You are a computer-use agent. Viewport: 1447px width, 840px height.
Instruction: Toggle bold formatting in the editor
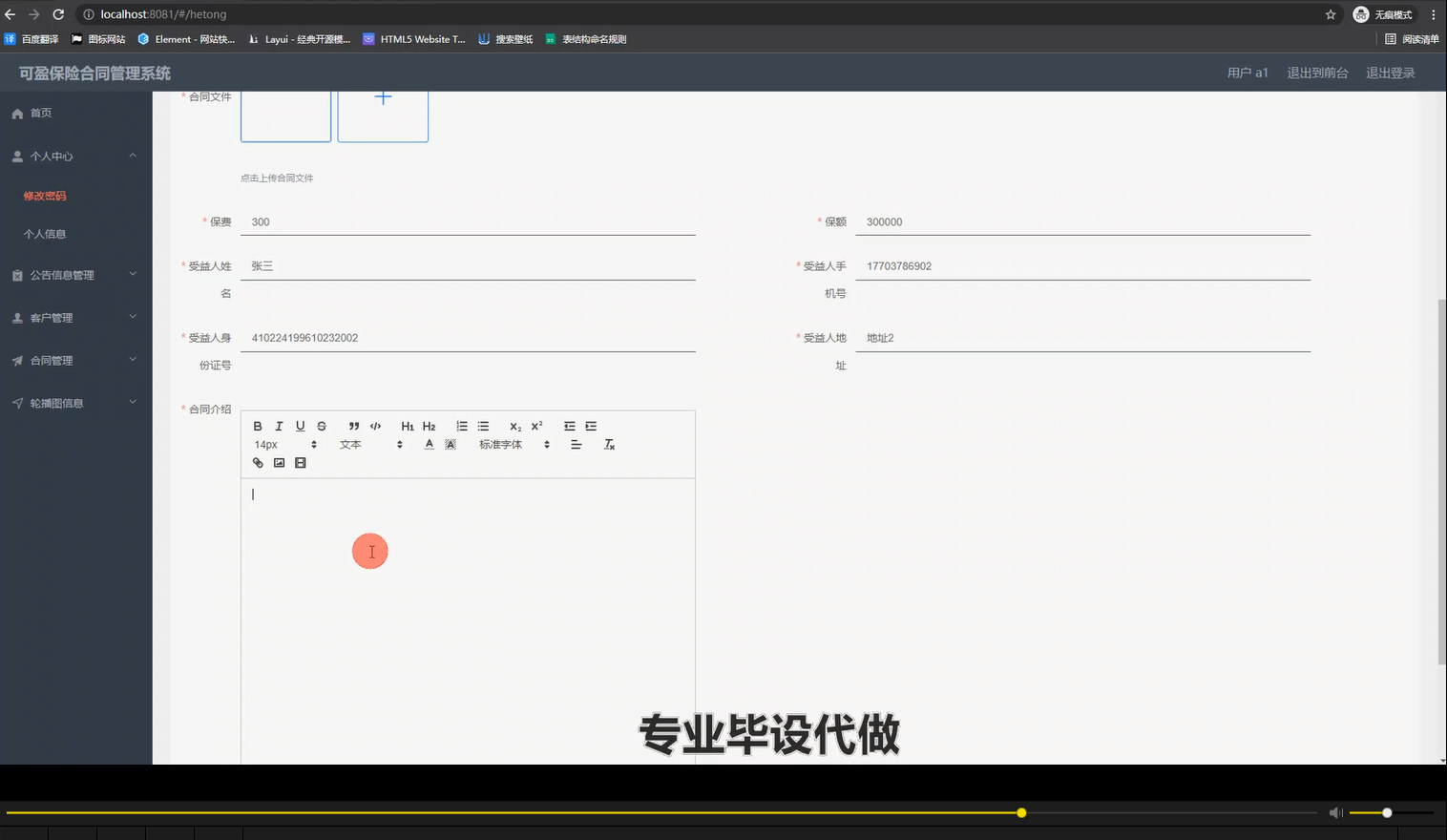tap(258, 426)
